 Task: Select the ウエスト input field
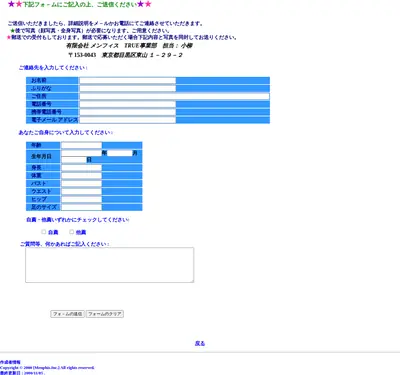(x=81, y=191)
